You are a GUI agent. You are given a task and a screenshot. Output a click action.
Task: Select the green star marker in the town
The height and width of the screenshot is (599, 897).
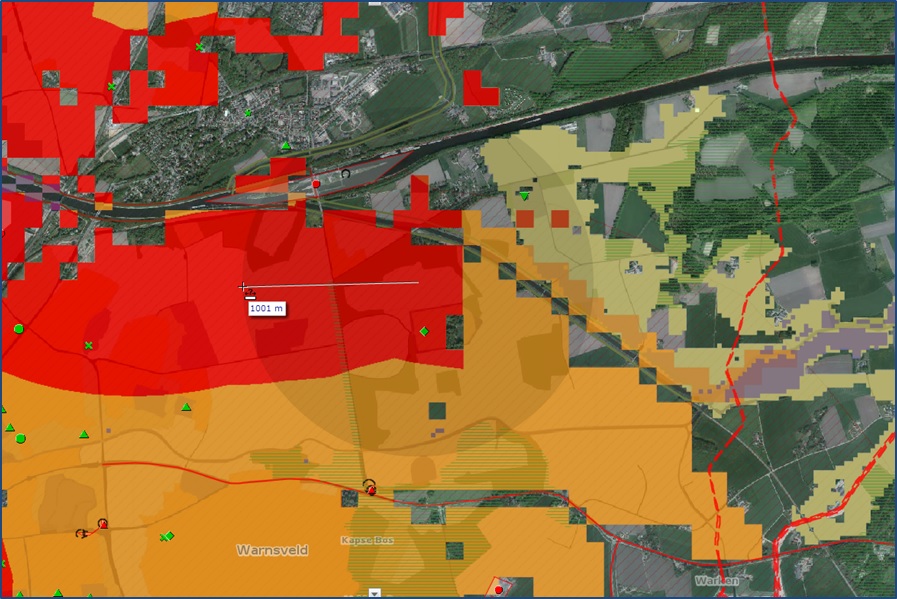[248, 113]
